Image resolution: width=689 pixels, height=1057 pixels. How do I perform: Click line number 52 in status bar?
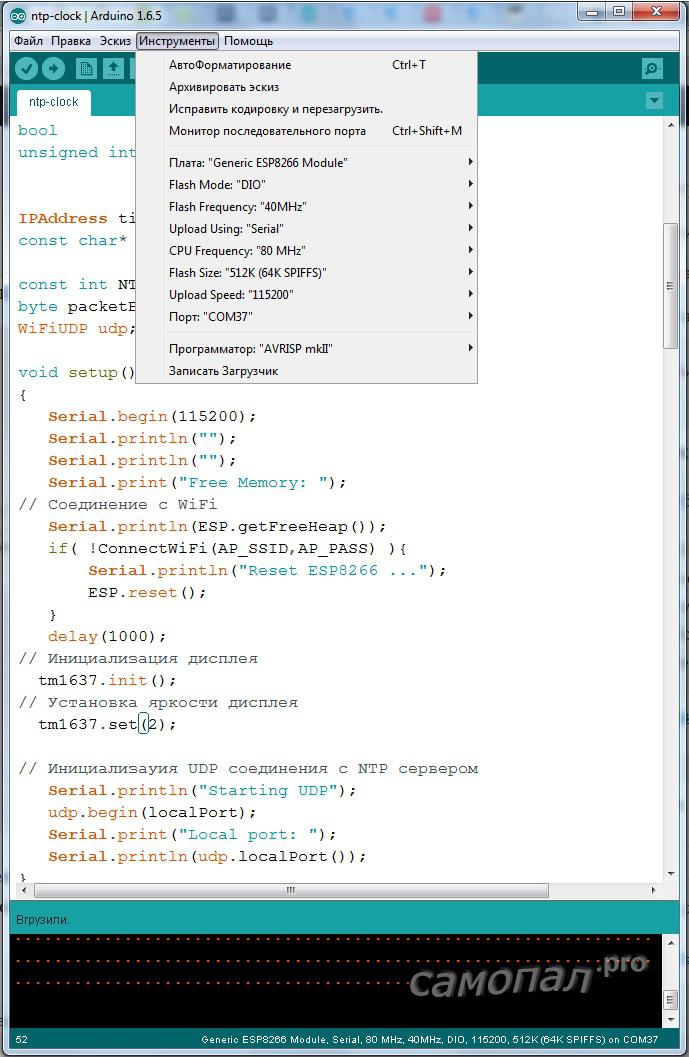[x=22, y=1039]
